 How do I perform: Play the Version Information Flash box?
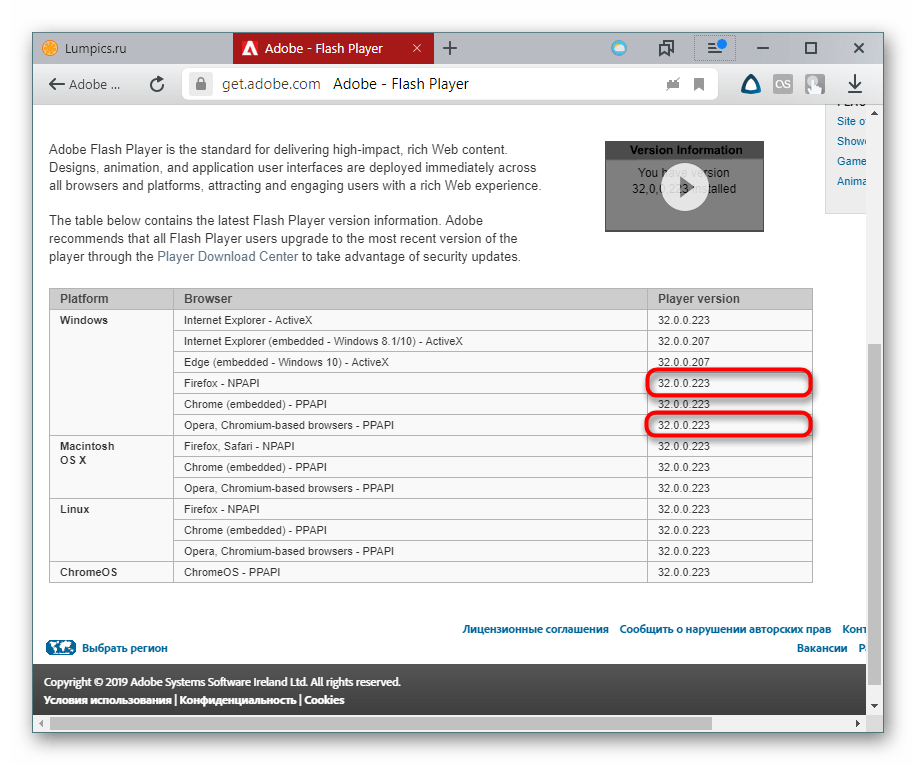(684, 187)
